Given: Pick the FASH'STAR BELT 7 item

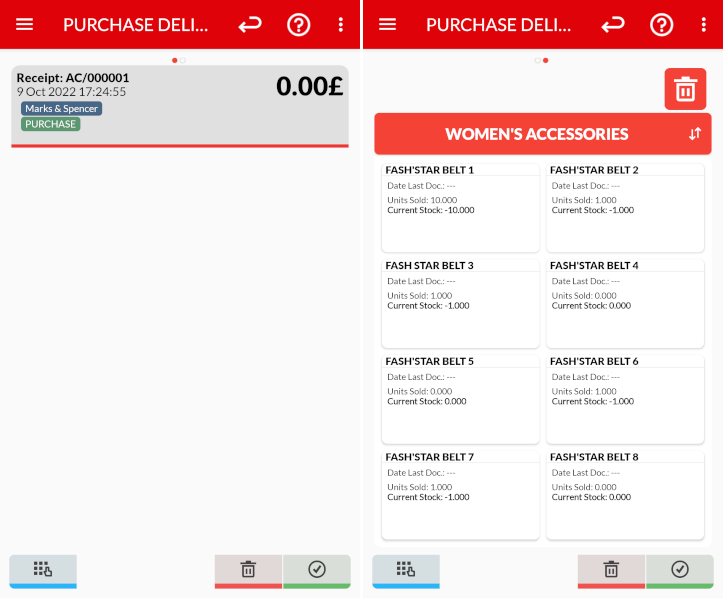Looking at the screenshot, I should [x=460, y=494].
